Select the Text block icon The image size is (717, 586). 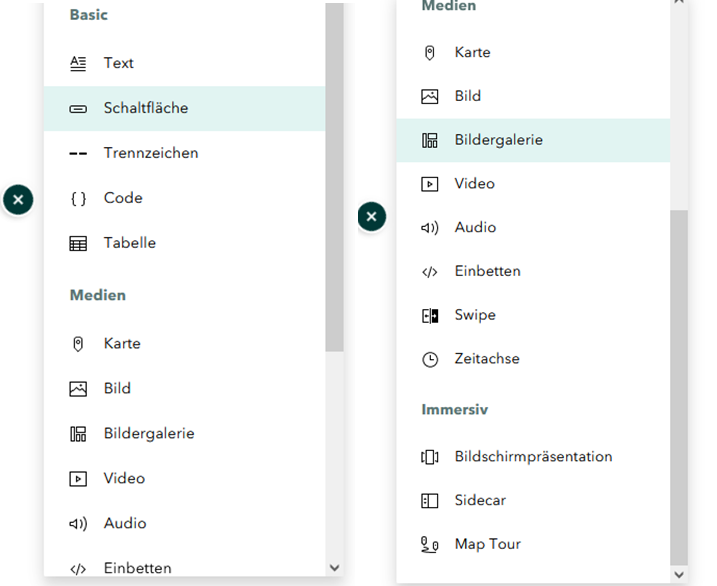[x=78, y=63]
